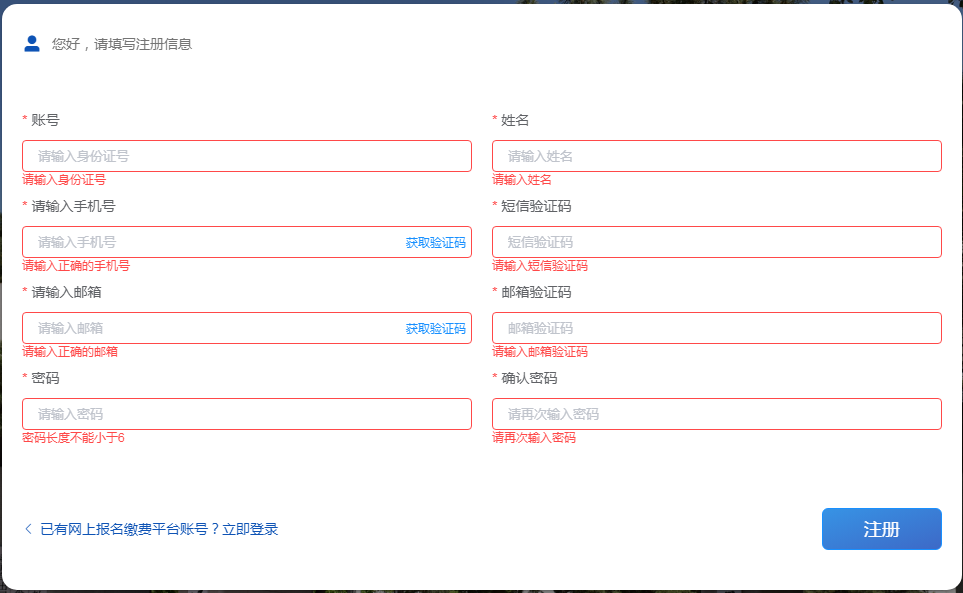Request verification code for email
This screenshot has height=593, width=963.
coord(435,329)
